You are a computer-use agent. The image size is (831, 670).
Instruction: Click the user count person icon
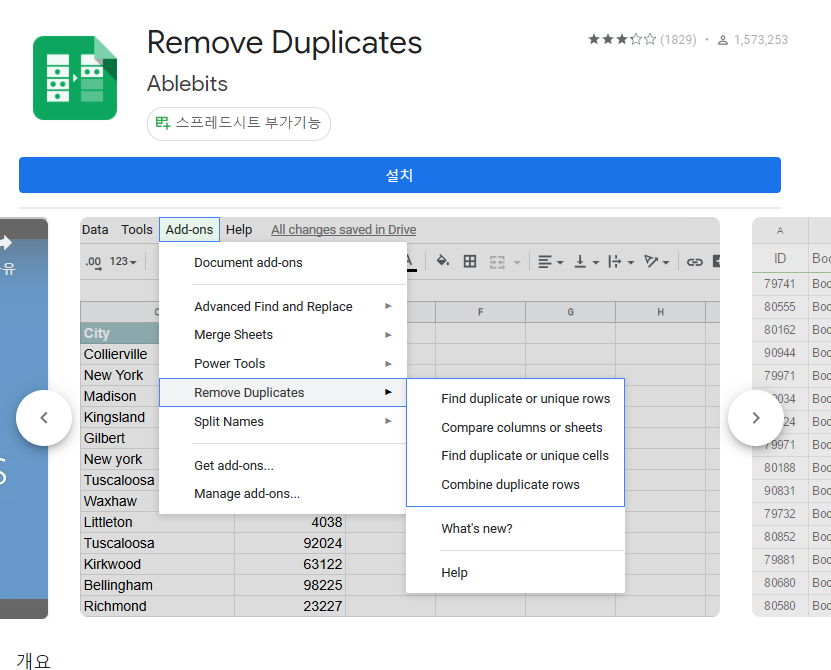(722, 40)
